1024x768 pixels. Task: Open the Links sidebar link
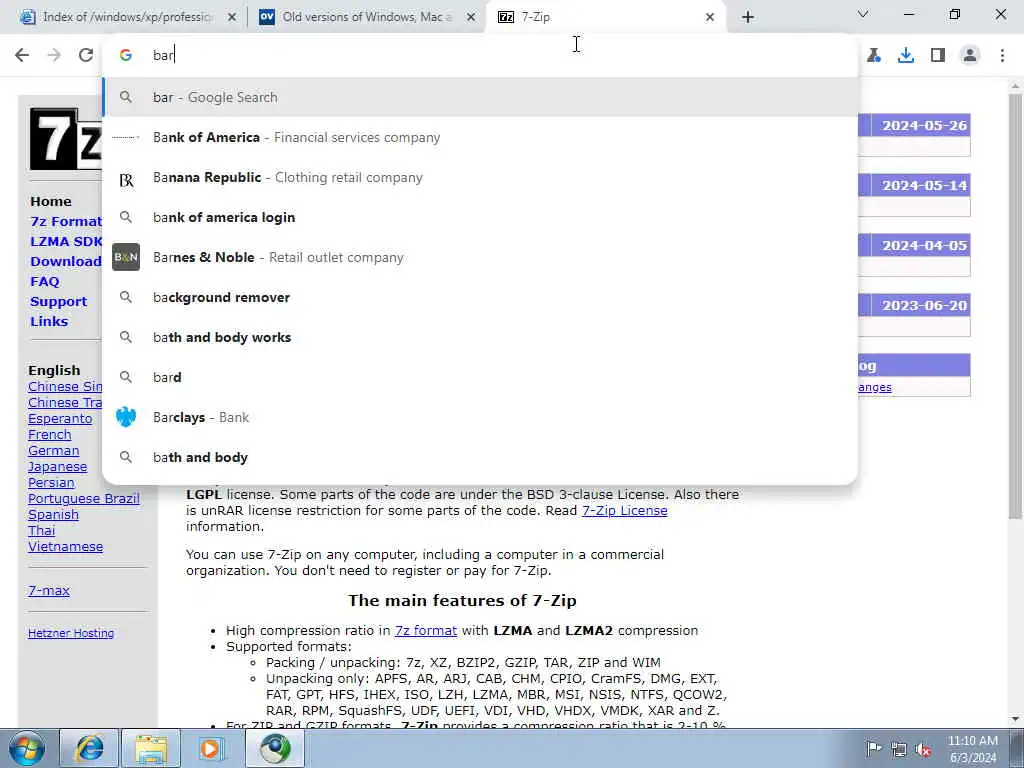(49, 321)
